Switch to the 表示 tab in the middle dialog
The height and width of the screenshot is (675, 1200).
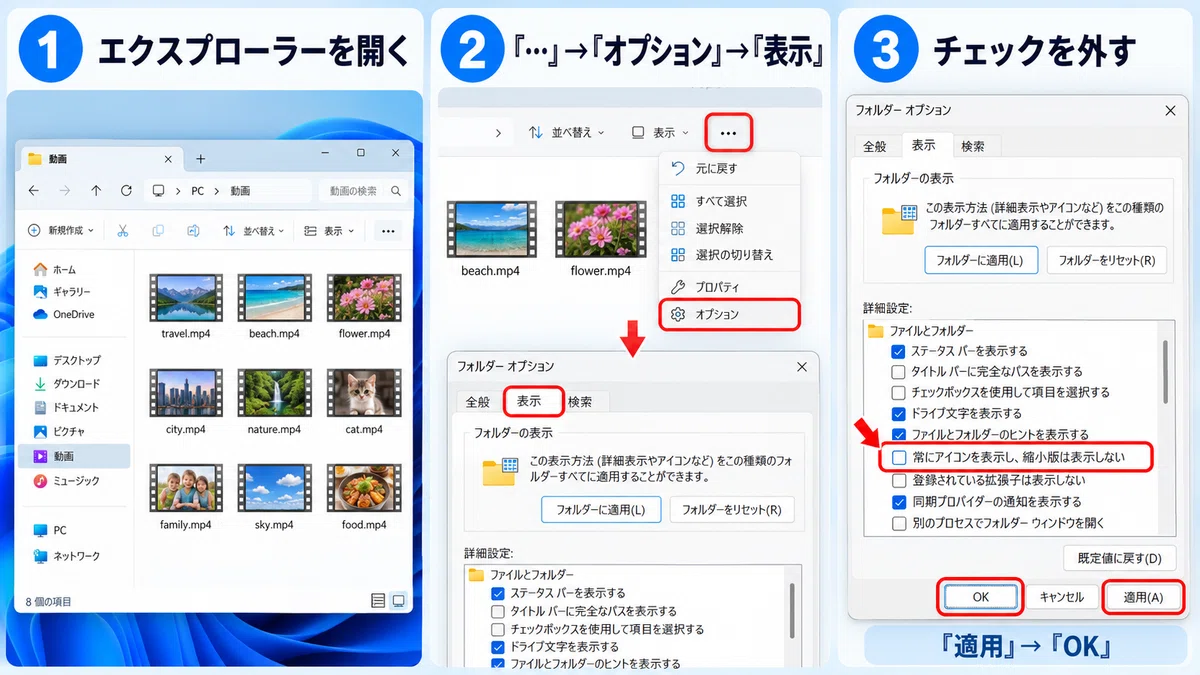click(533, 401)
